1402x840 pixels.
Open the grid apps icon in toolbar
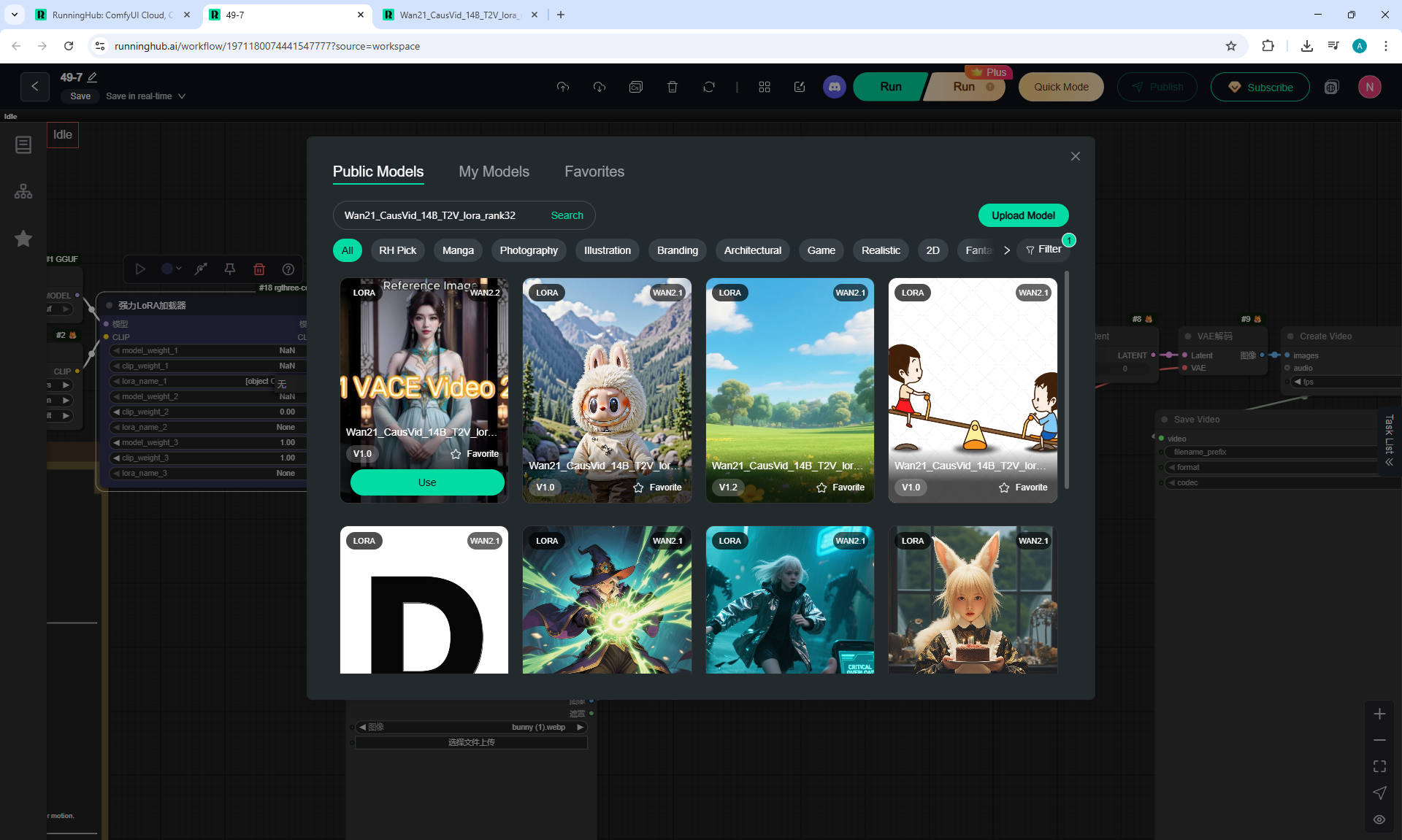click(764, 87)
